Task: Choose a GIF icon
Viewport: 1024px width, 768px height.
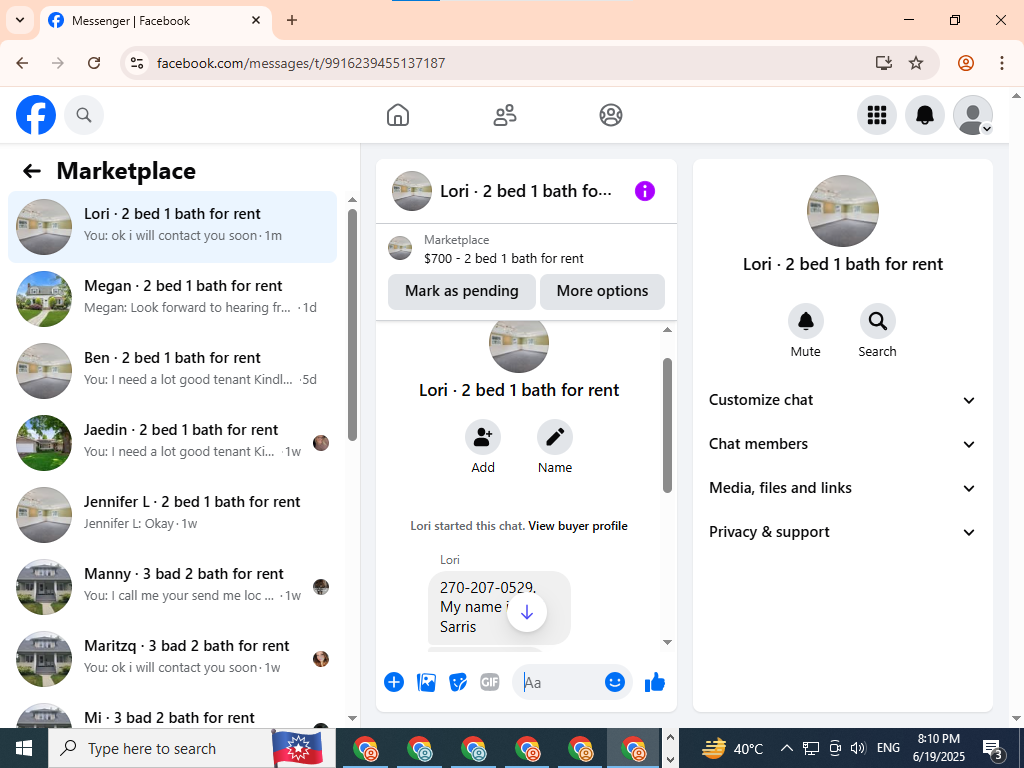Action: coord(490,682)
